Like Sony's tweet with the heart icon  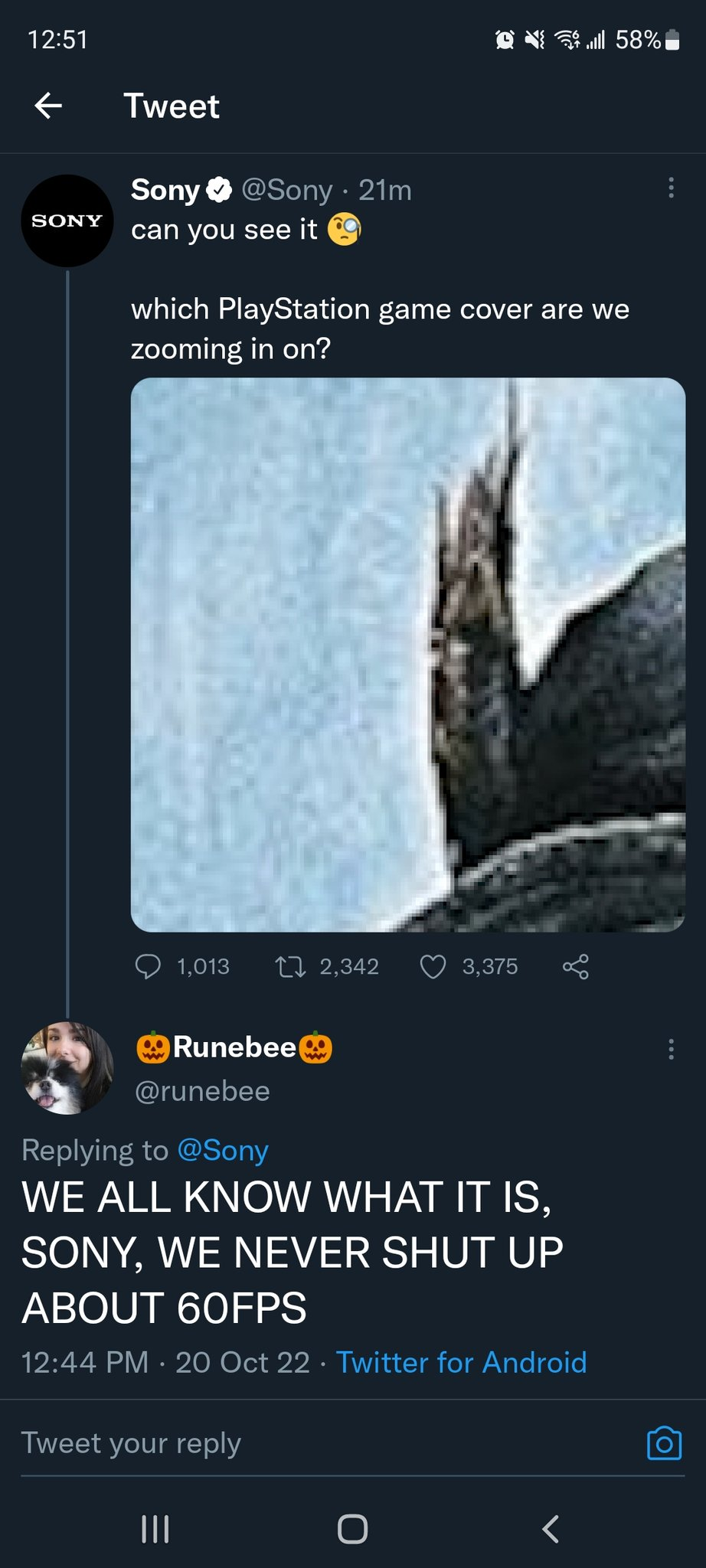click(433, 966)
